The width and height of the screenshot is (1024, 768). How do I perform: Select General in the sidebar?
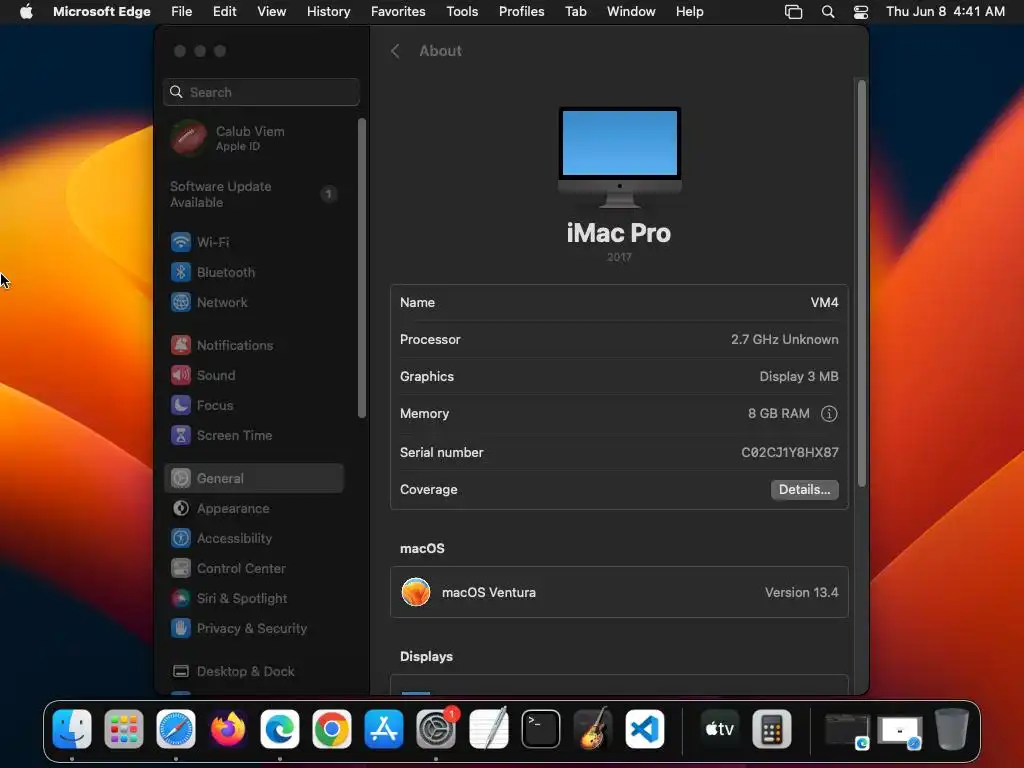[x=255, y=479]
